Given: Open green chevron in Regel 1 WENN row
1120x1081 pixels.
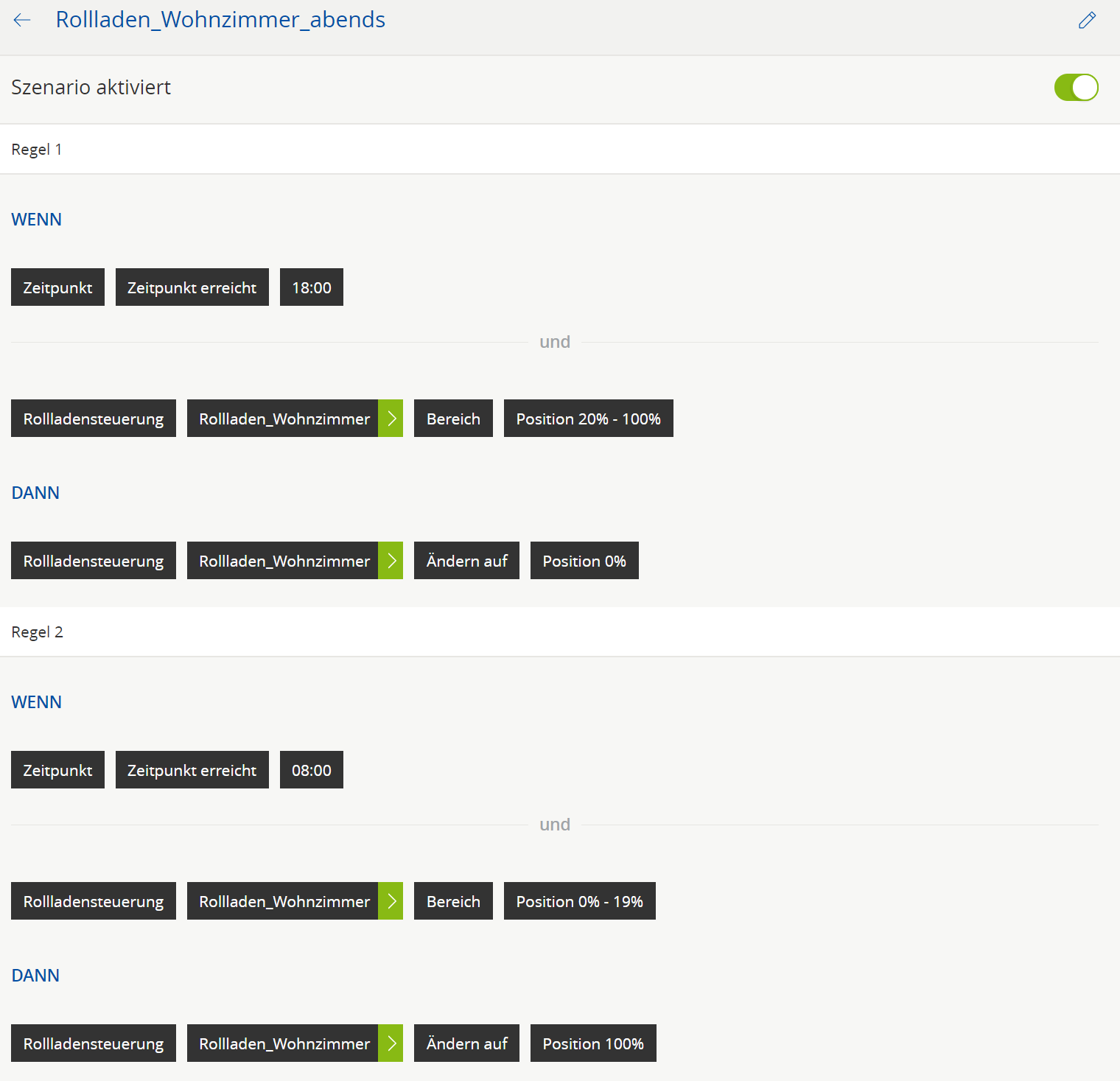Looking at the screenshot, I should click(x=391, y=419).
